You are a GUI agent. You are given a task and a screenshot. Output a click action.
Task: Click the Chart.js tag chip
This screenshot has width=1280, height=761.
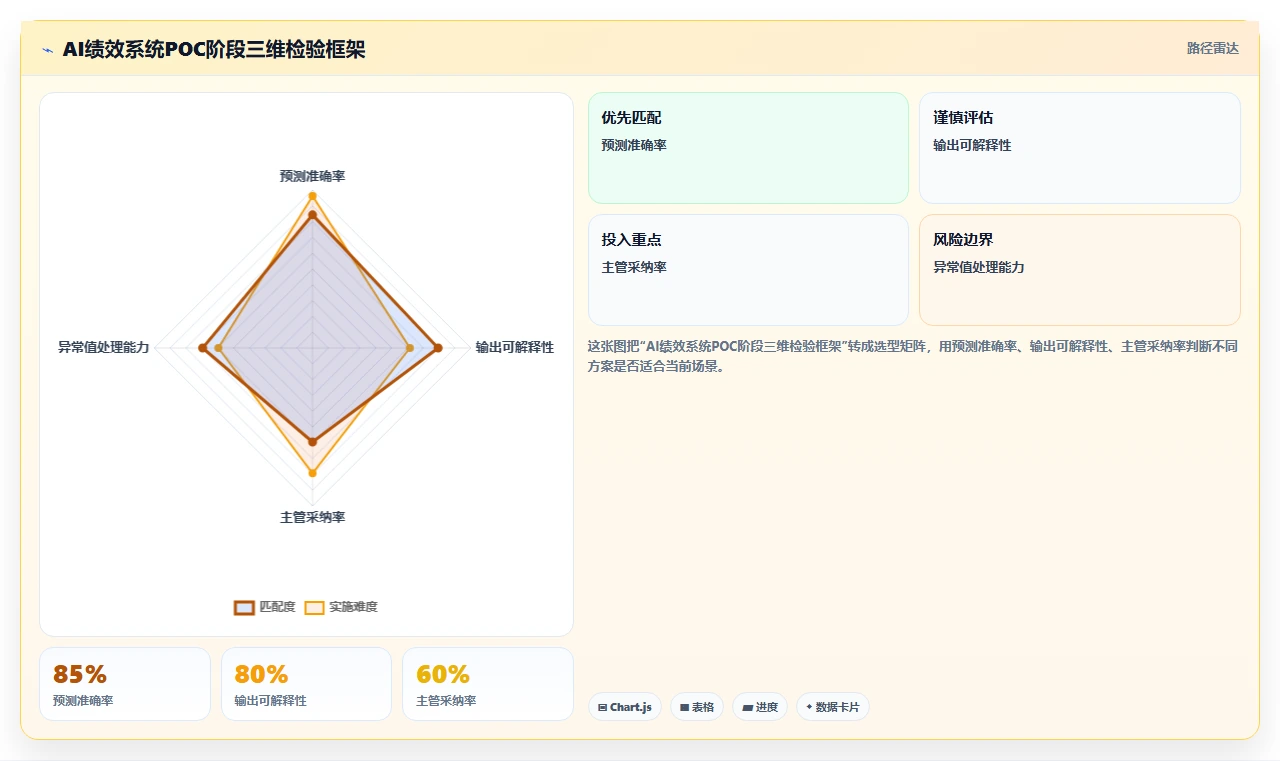click(625, 707)
